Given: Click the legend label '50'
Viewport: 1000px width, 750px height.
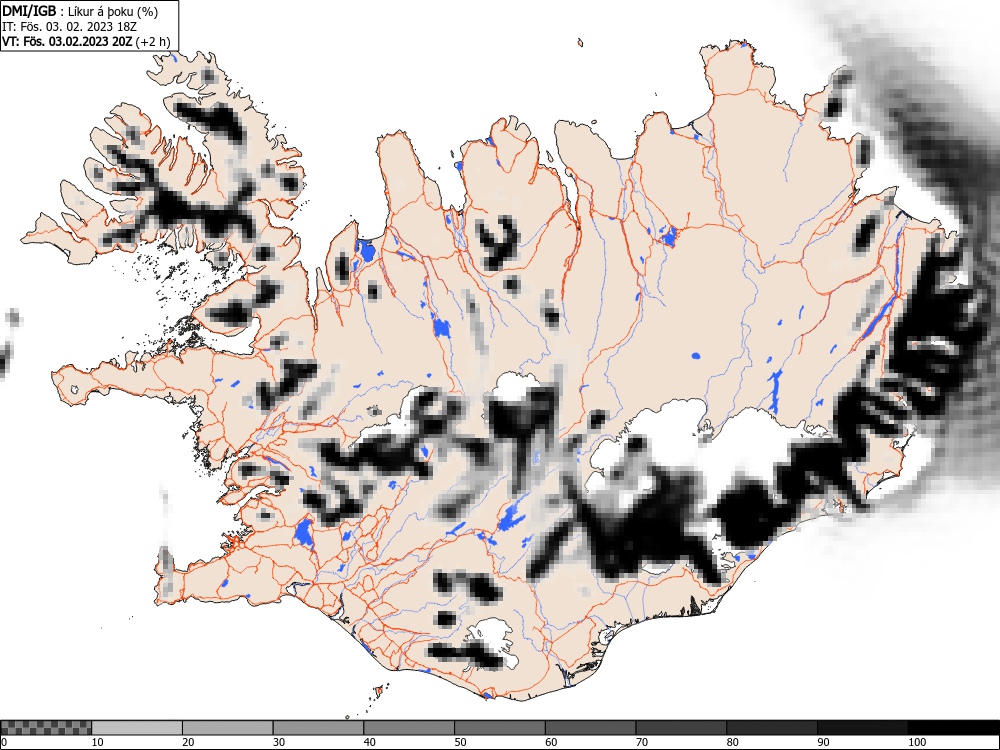Looking at the screenshot, I should [x=460, y=742].
